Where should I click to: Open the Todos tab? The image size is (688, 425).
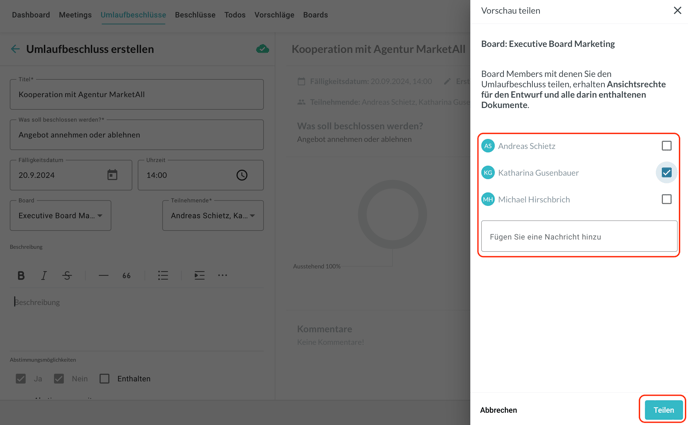coord(235,15)
